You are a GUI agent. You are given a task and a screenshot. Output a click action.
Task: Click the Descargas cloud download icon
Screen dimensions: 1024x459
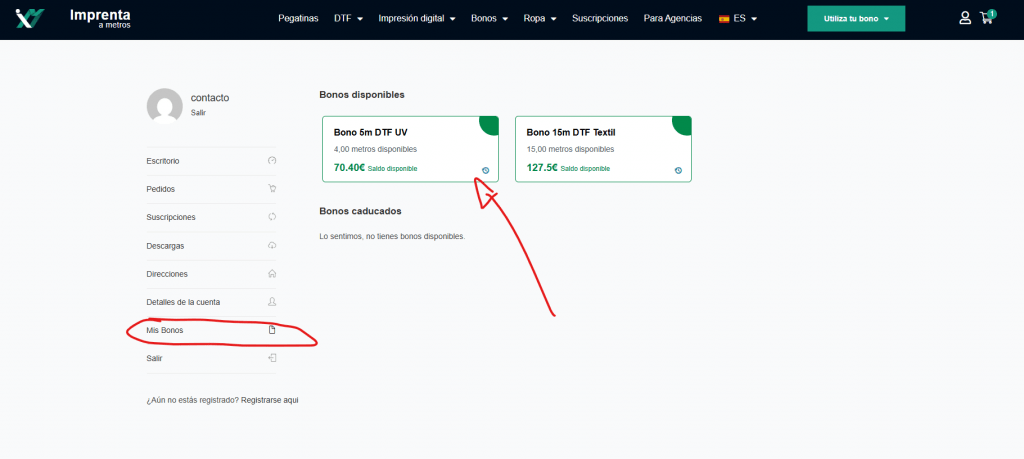272,245
